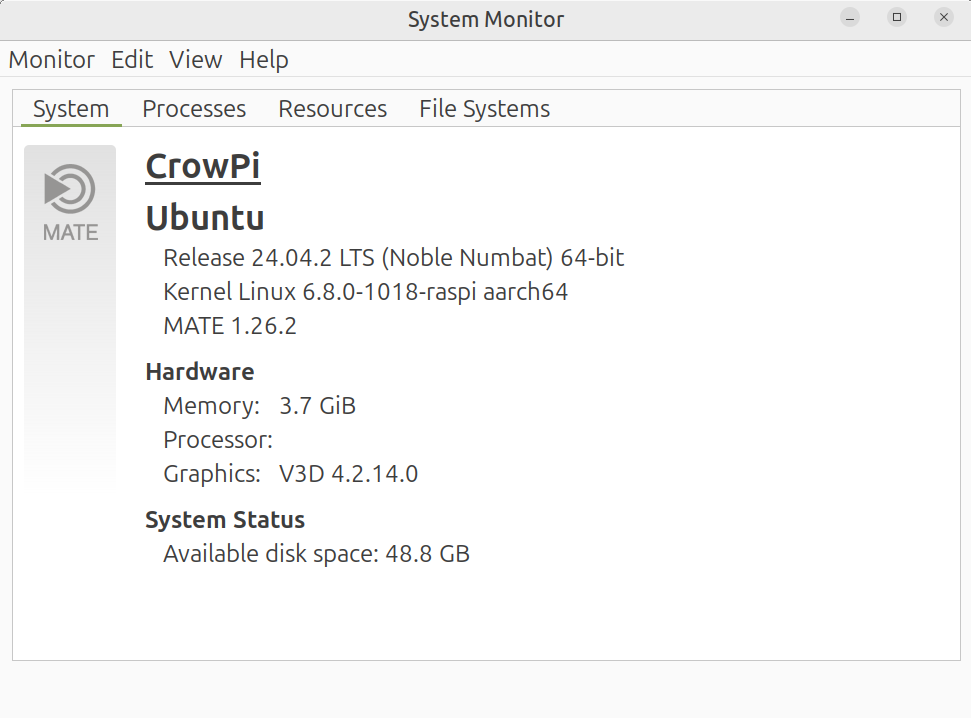Maximize the System Monitor window

pyautogui.click(x=897, y=17)
